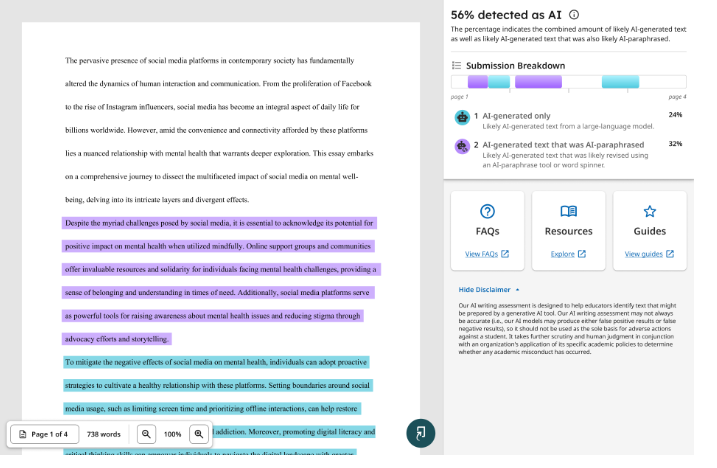Screen dimensions: 717x468
Task: Click the Submission Breakdown heading
Action: coord(515,65)
